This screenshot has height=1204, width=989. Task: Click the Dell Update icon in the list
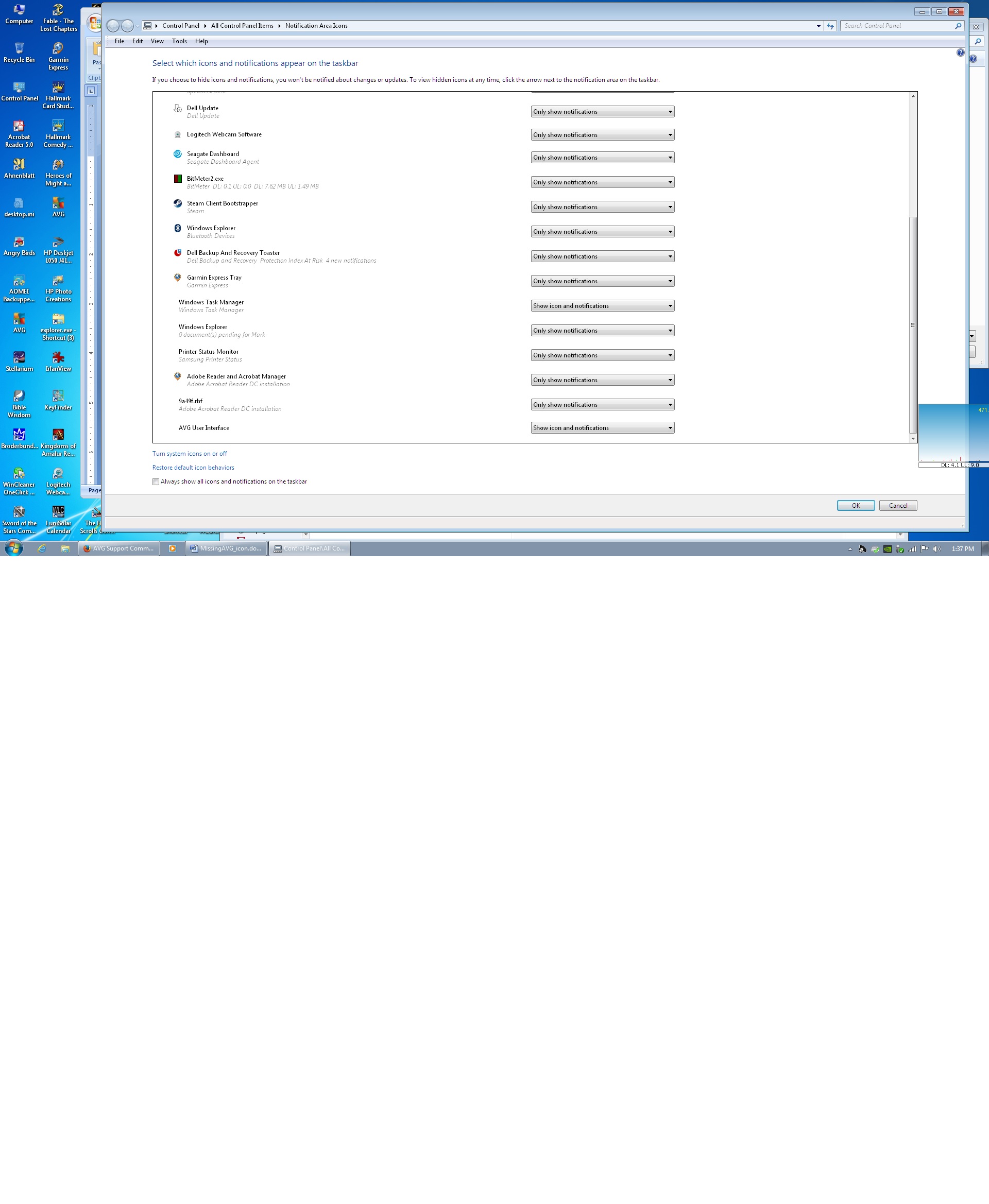[x=177, y=108]
